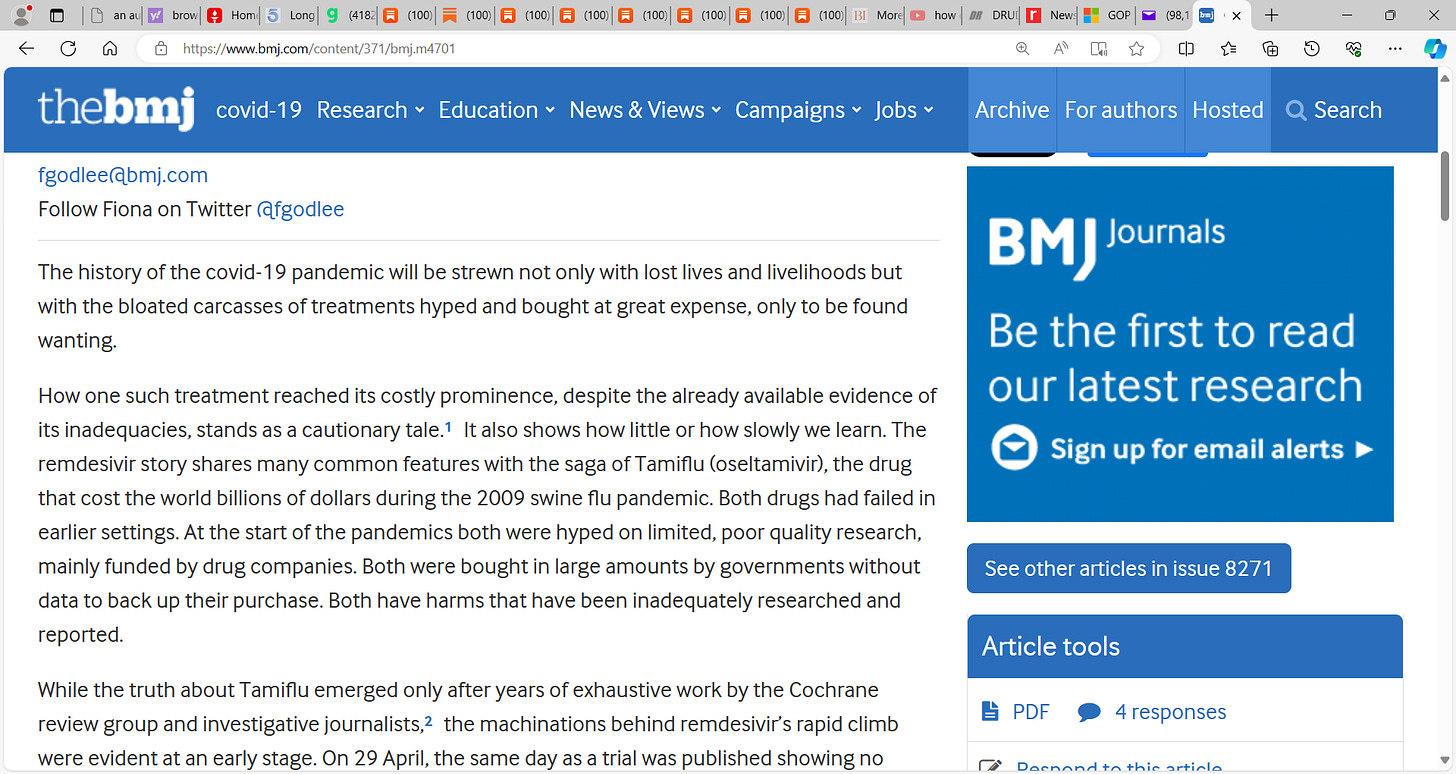Open the Settings and more ellipsis menu
This screenshot has width=1456, height=774.
1396,48
